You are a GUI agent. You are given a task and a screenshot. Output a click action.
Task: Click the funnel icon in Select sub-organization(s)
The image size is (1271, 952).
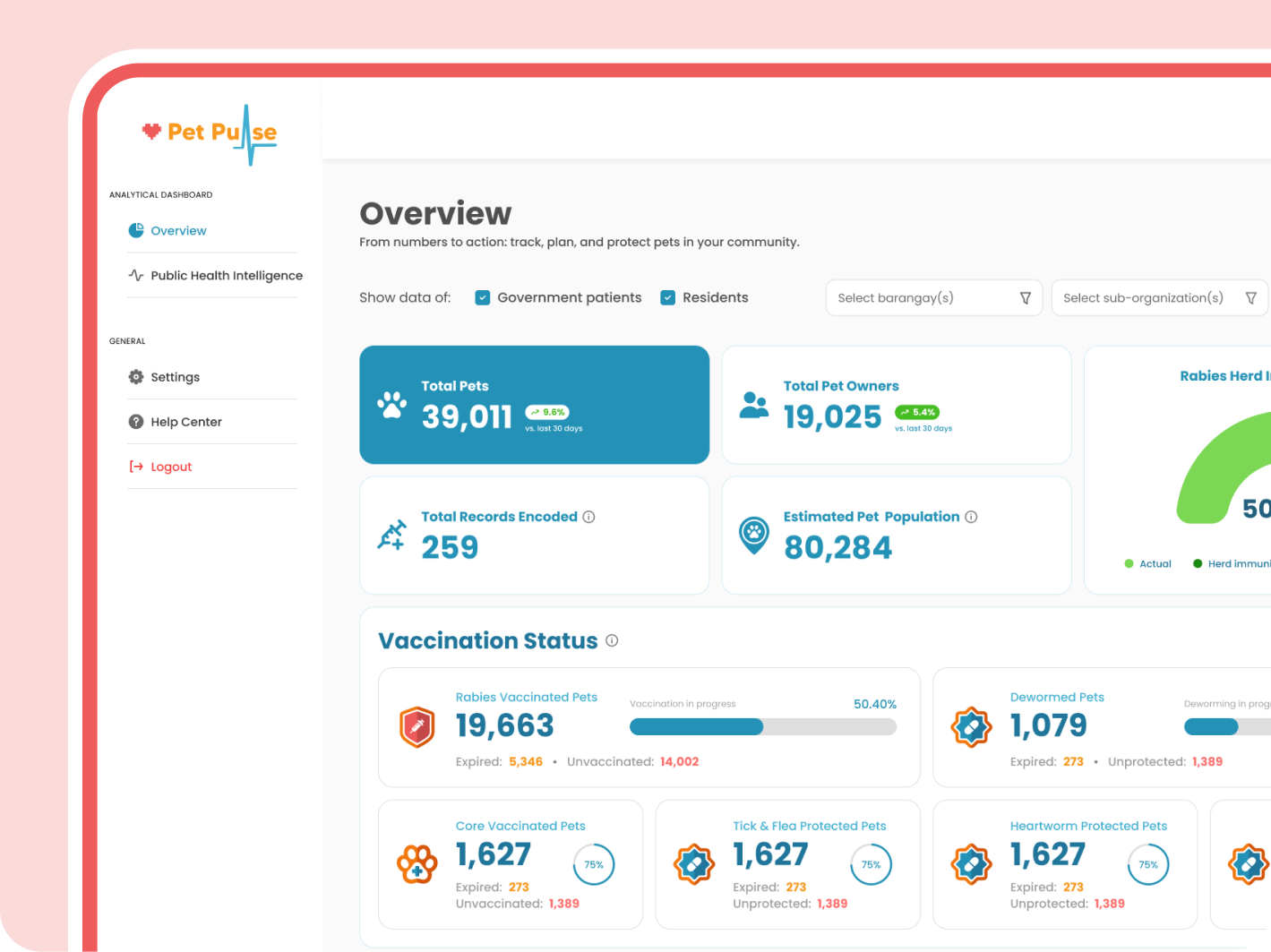click(x=1251, y=298)
